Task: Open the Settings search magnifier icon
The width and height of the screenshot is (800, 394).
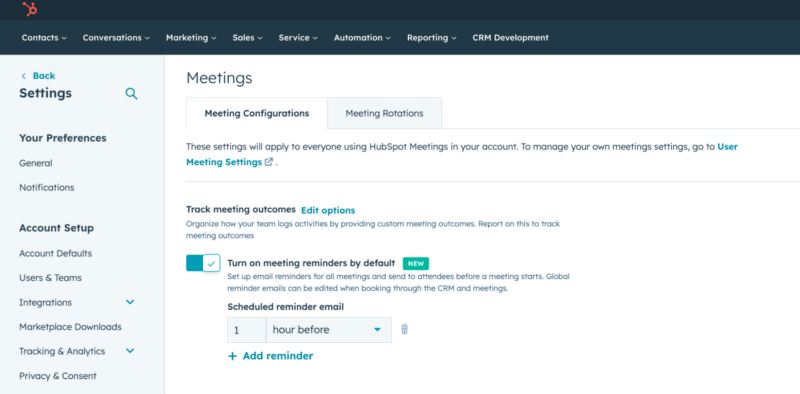Action: [132, 94]
